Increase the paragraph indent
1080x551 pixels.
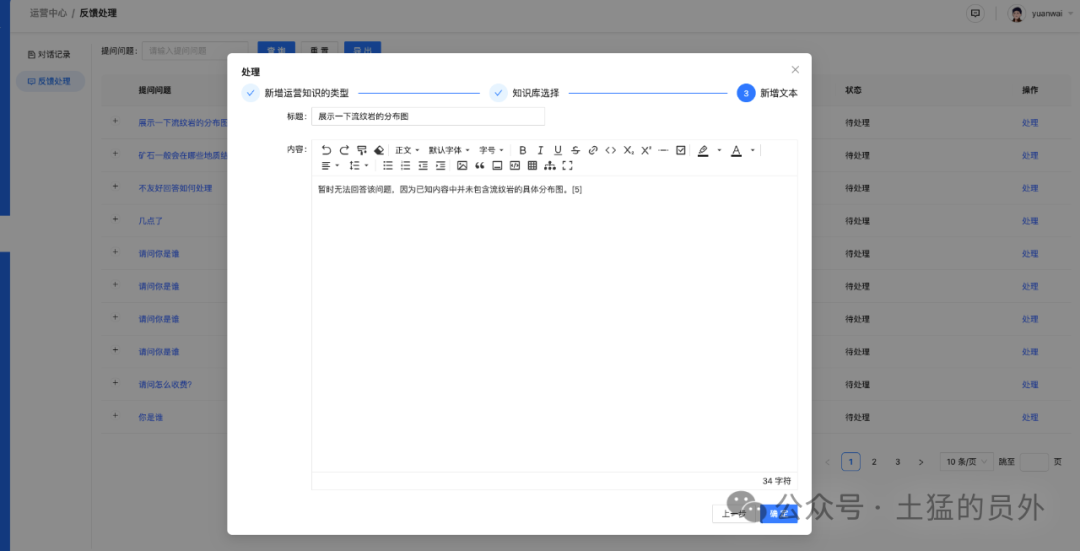(x=441, y=165)
